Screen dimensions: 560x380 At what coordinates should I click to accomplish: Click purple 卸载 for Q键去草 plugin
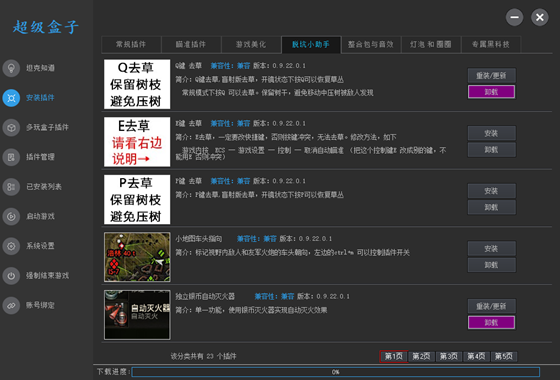(491, 92)
